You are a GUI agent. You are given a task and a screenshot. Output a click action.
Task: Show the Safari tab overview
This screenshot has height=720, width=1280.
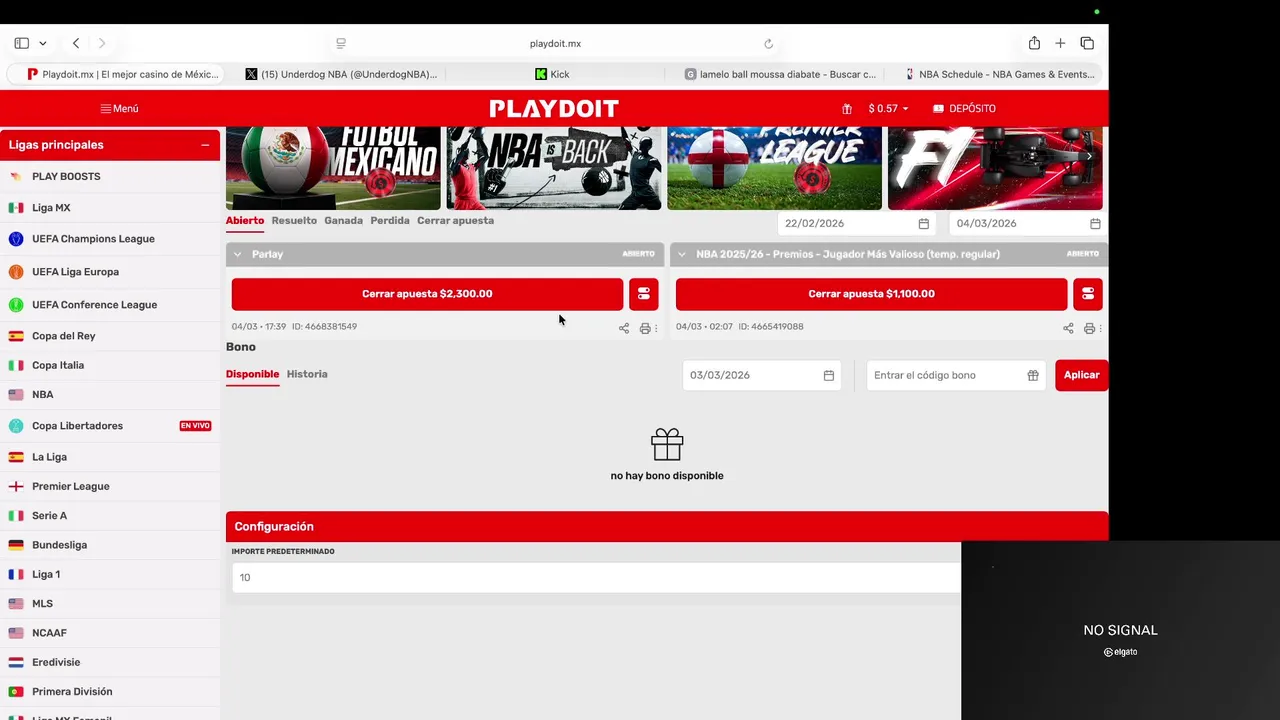click(x=1087, y=43)
